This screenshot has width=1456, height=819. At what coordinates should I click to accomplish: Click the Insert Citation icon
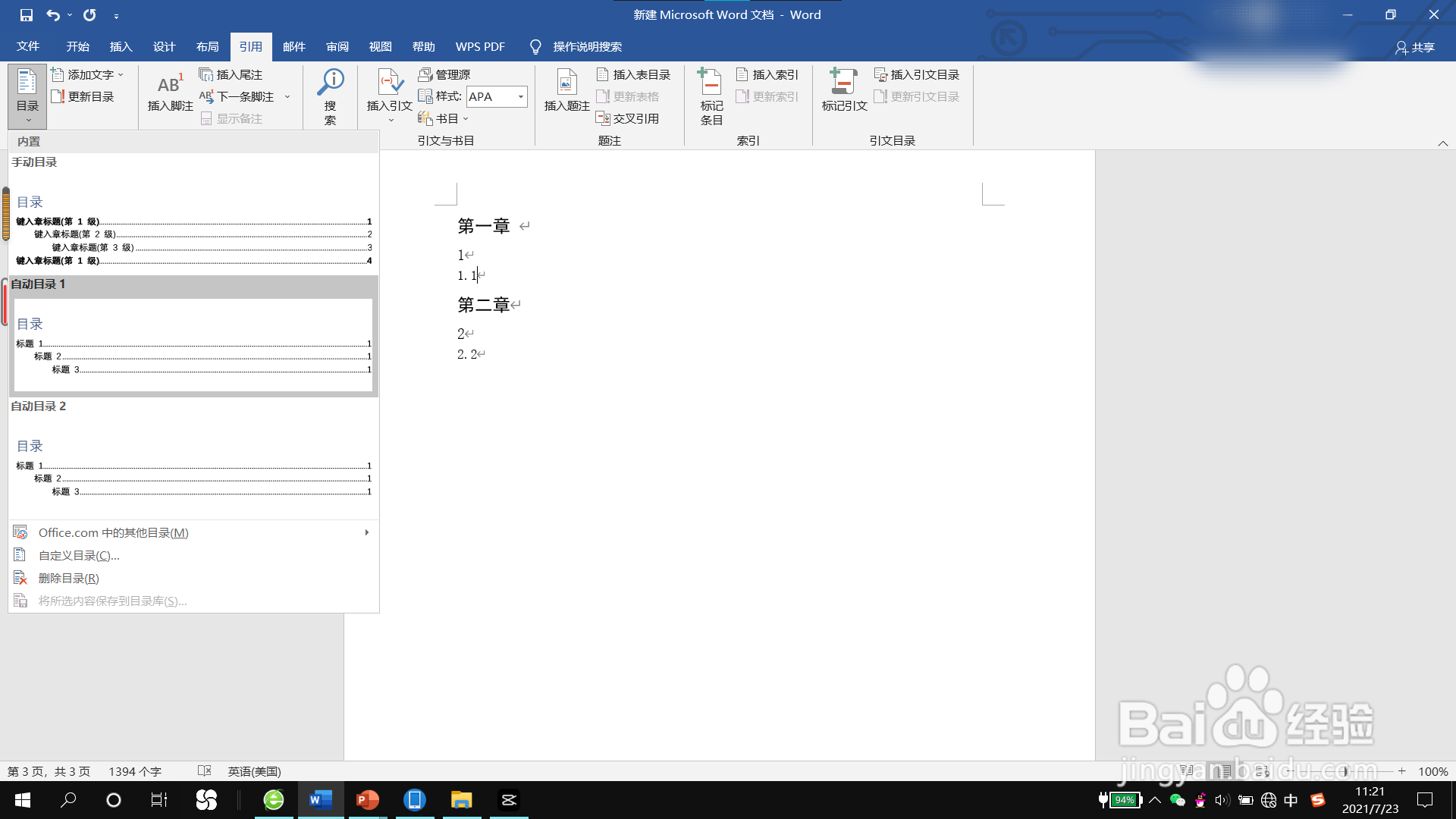tap(389, 83)
